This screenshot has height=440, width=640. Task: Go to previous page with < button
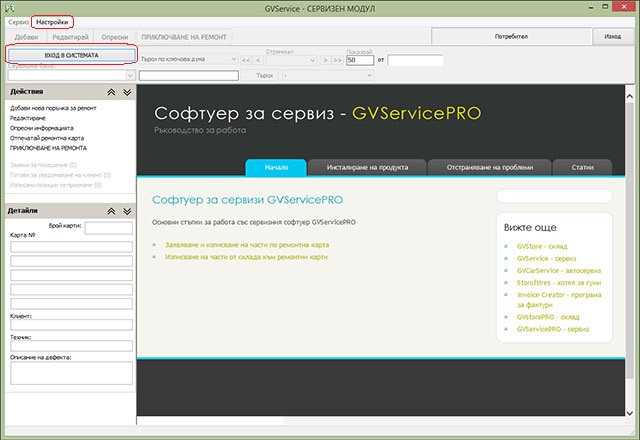pos(258,60)
